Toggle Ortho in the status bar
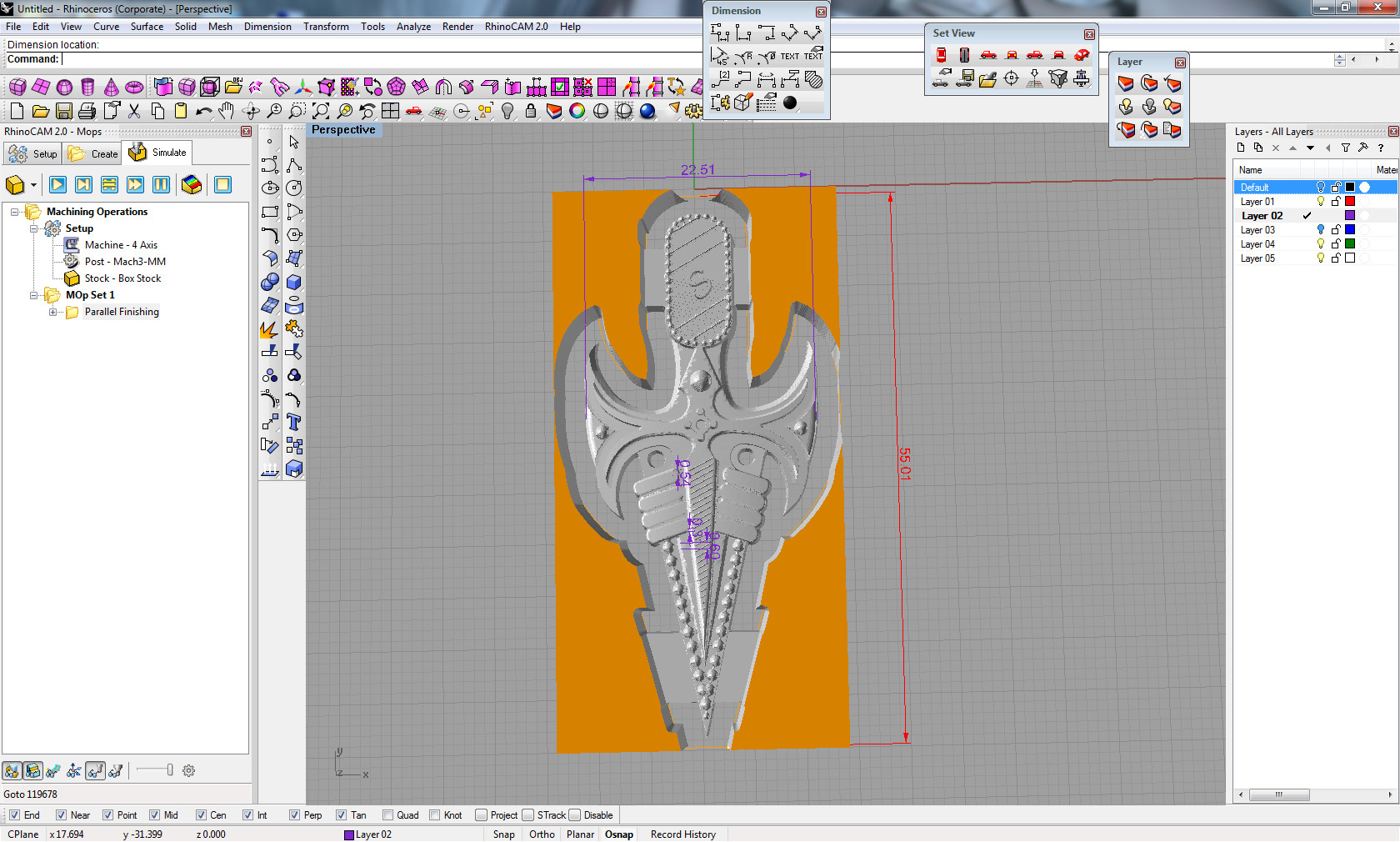The height and width of the screenshot is (842, 1400). [x=542, y=834]
